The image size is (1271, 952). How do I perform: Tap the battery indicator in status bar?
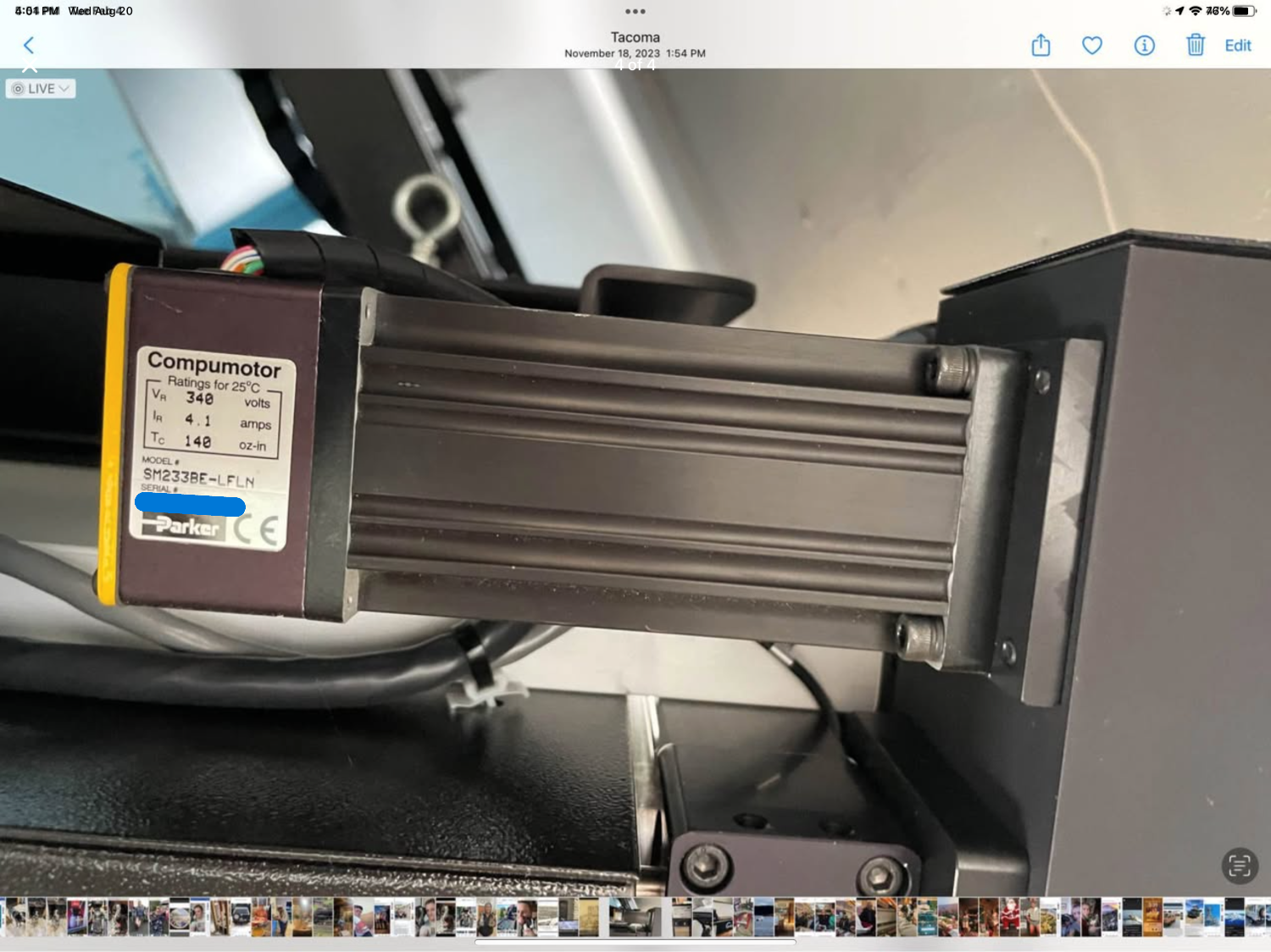click(x=1245, y=11)
